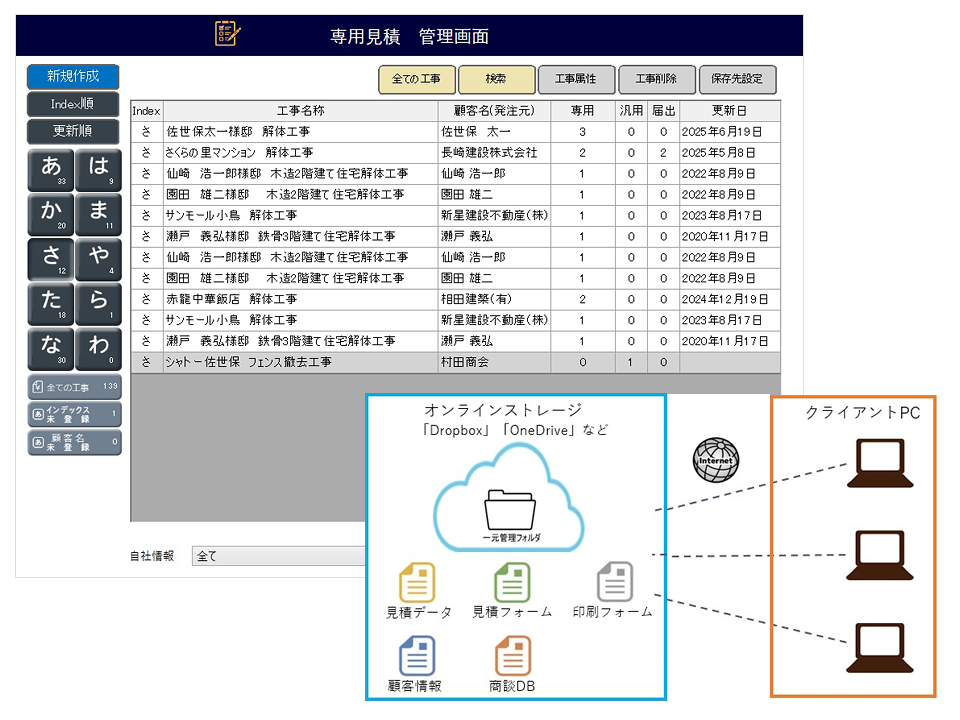Sort list by 更新順
The height and width of the screenshot is (720, 960).
coord(73,131)
